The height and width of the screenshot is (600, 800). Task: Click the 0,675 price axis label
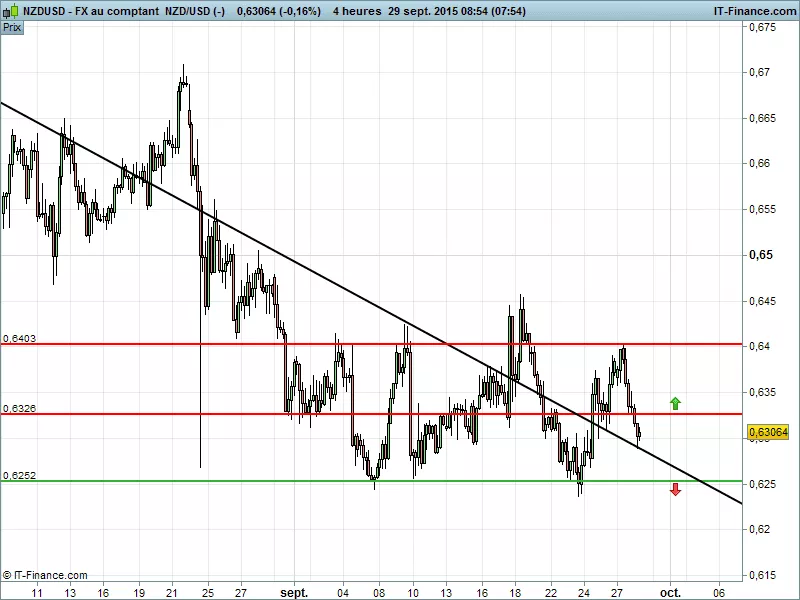(762, 27)
